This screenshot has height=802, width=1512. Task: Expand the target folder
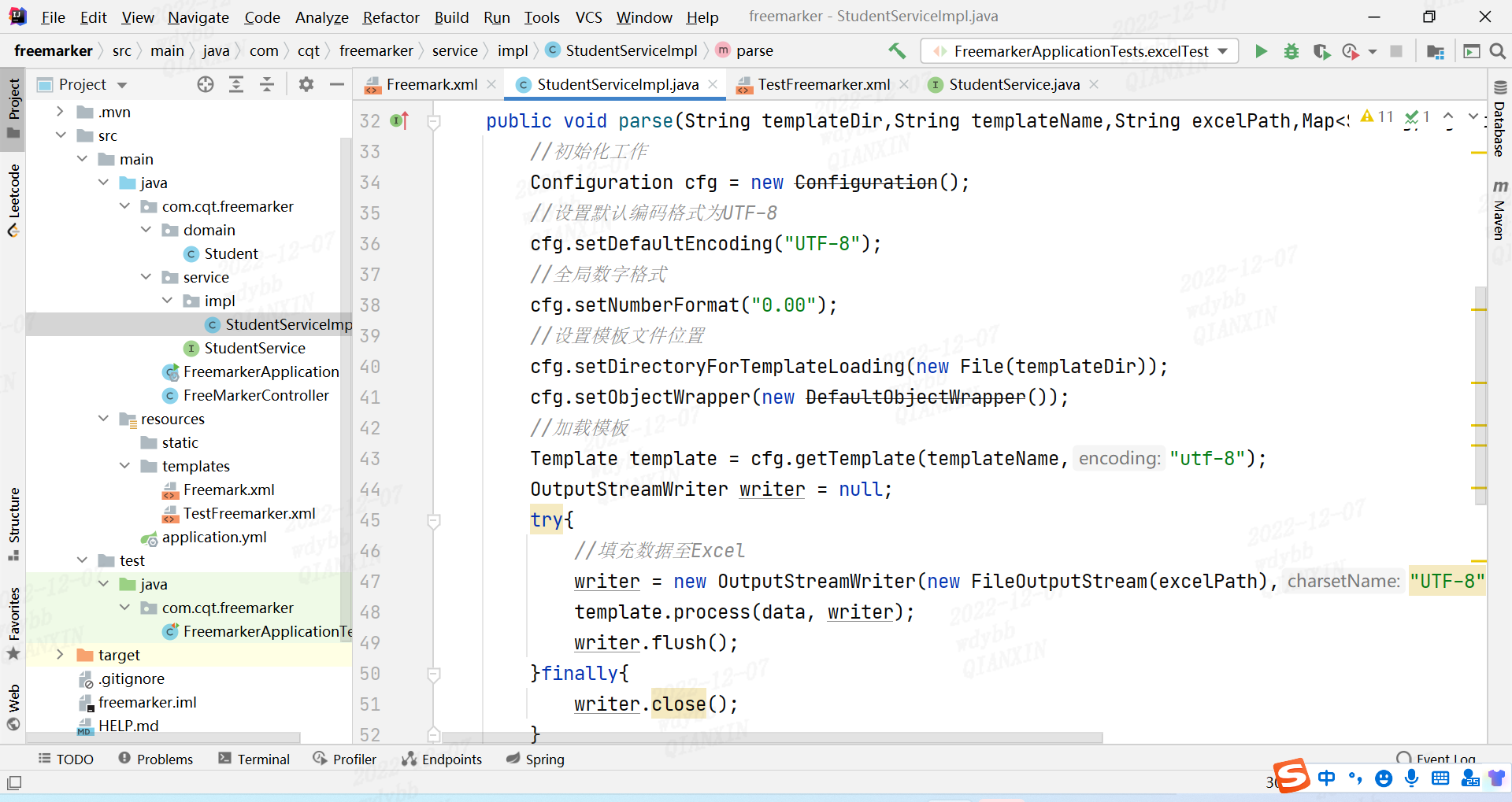coord(61,655)
